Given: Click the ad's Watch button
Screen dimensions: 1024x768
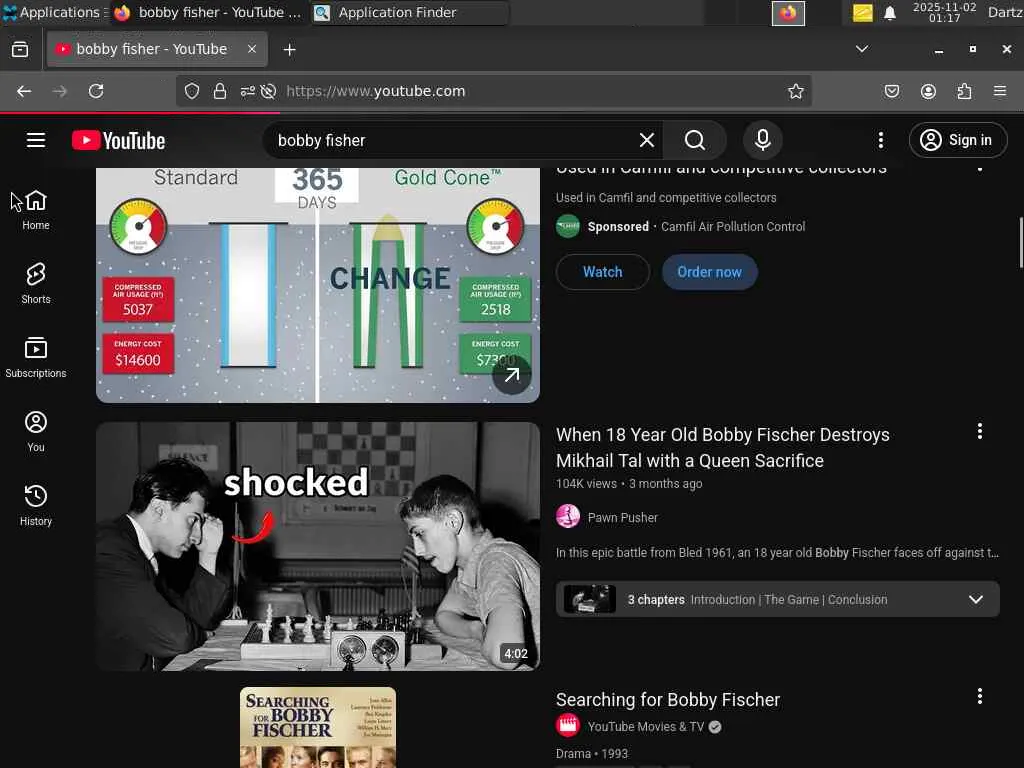Looking at the screenshot, I should 602,272.
